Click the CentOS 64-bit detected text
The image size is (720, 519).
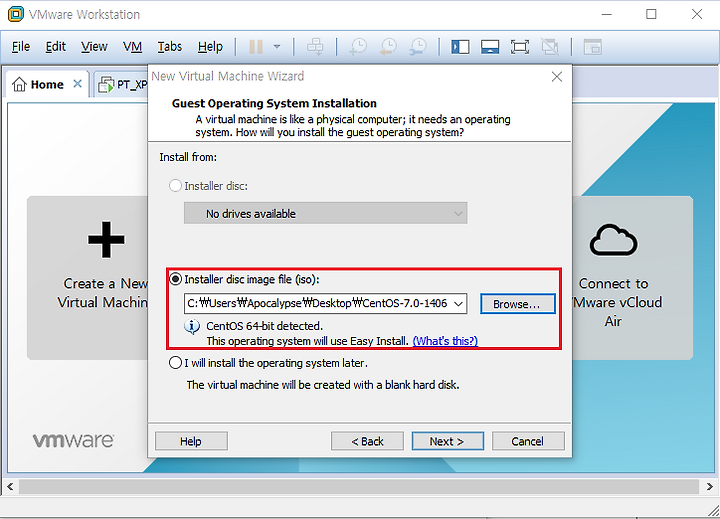point(264,326)
